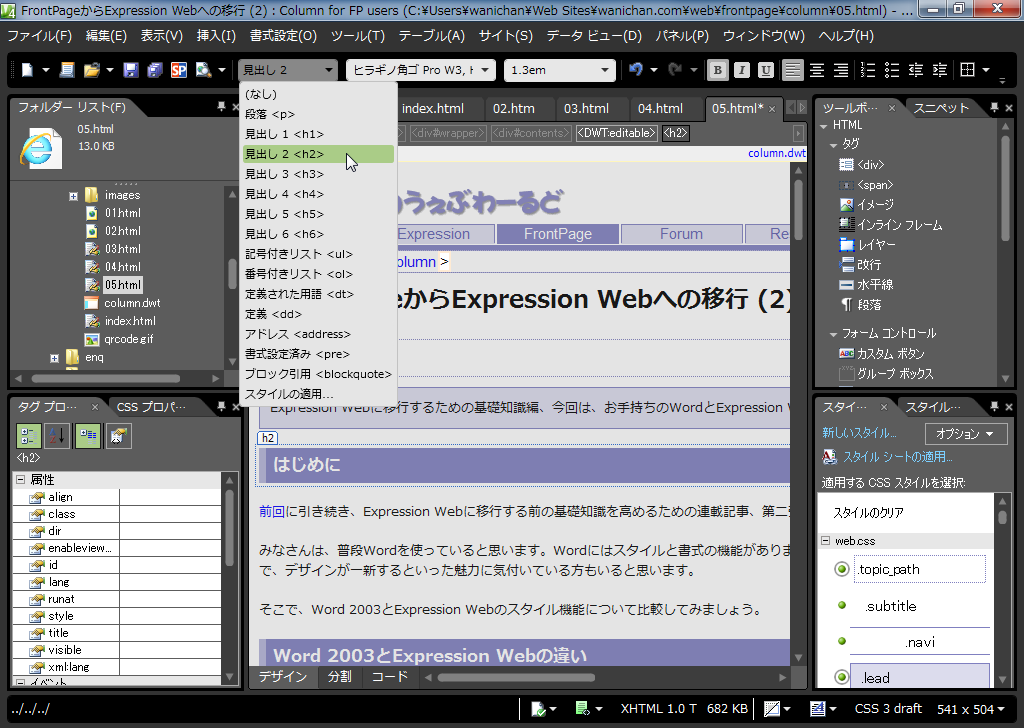Apply numbered list formatting
Image resolution: width=1024 pixels, height=728 pixels.
click(x=868, y=70)
